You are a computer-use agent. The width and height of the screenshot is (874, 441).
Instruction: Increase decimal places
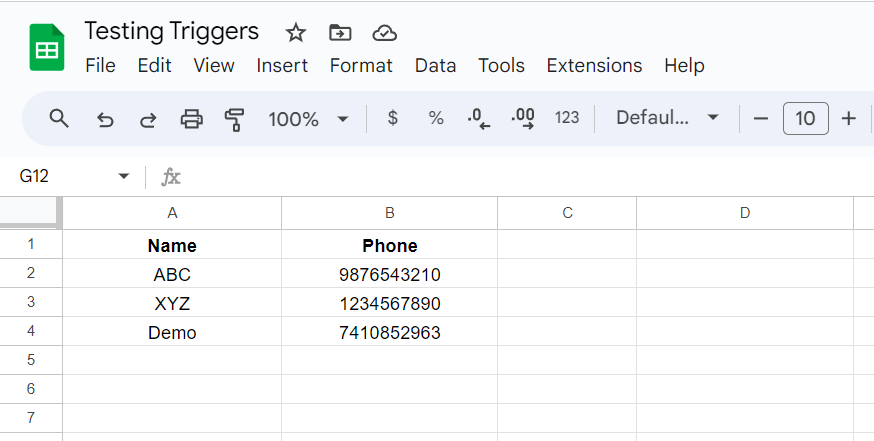[x=522, y=119]
